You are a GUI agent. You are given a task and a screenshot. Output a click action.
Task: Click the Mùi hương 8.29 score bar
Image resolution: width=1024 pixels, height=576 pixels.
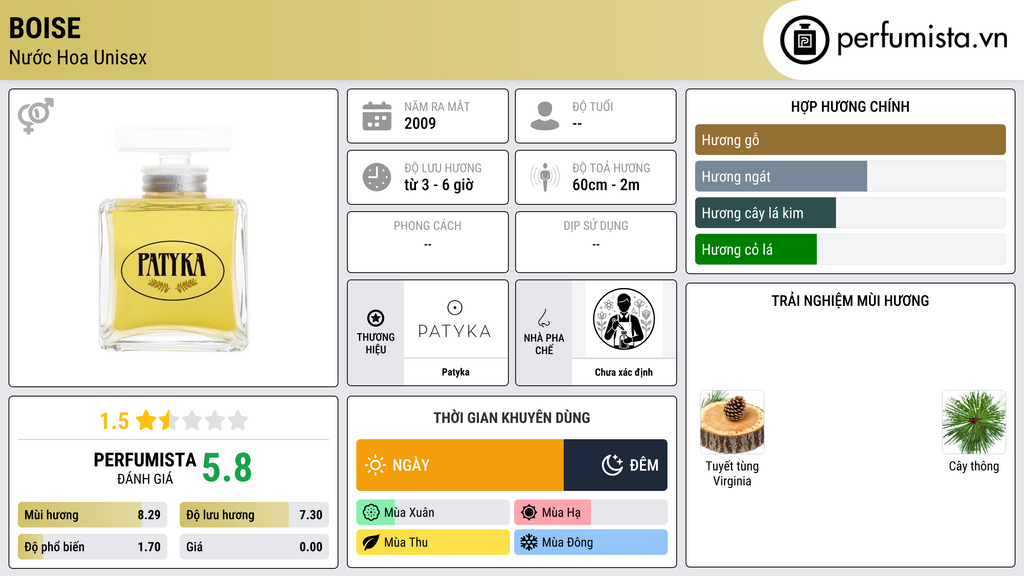click(92, 515)
